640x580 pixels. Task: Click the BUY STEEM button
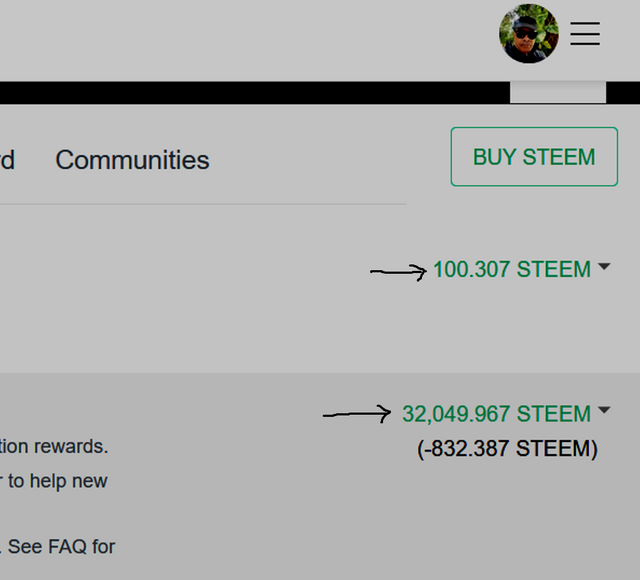pyautogui.click(x=534, y=157)
